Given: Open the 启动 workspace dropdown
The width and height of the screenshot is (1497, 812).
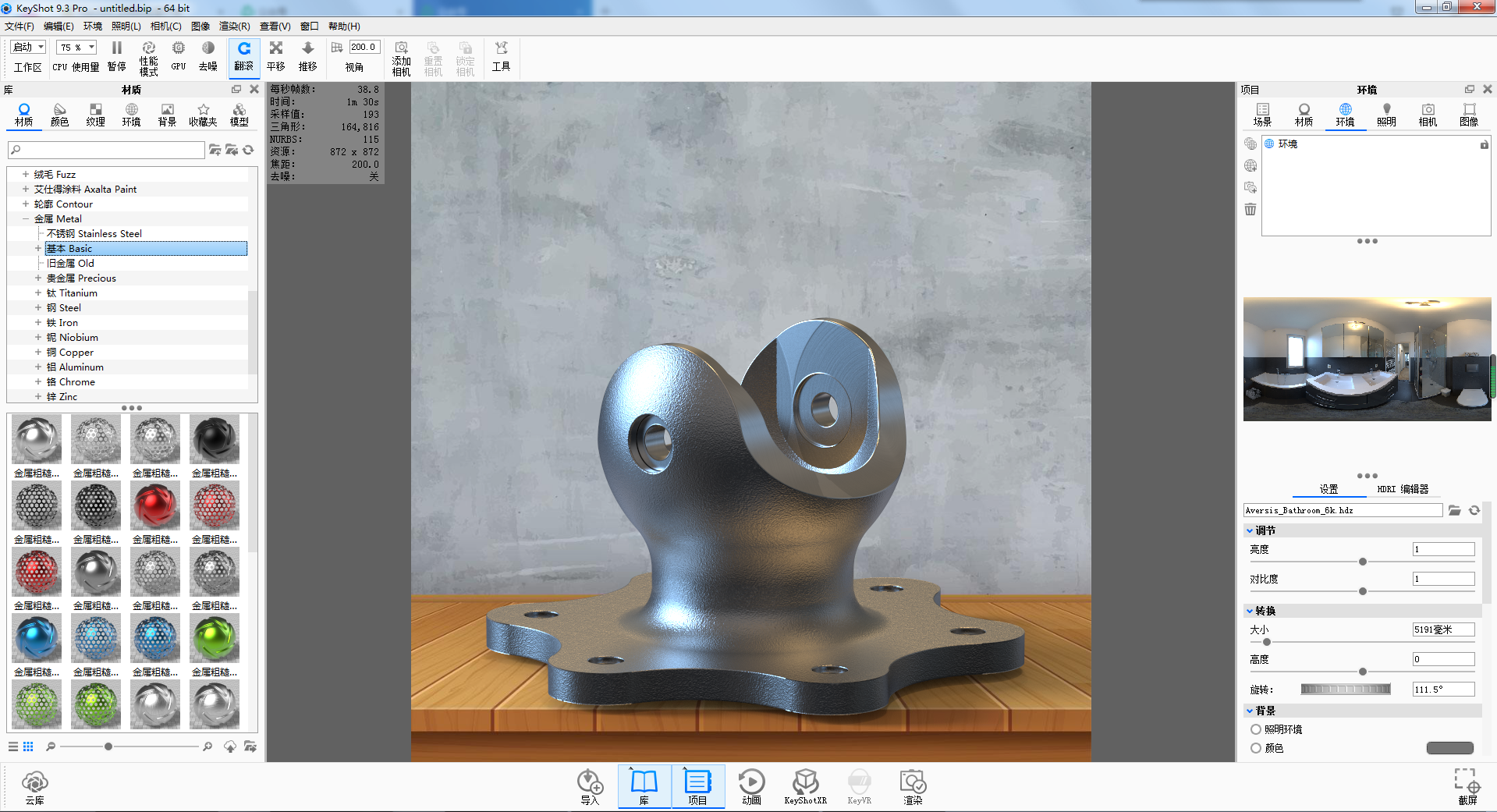Looking at the screenshot, I should click(x=29, y=48).
